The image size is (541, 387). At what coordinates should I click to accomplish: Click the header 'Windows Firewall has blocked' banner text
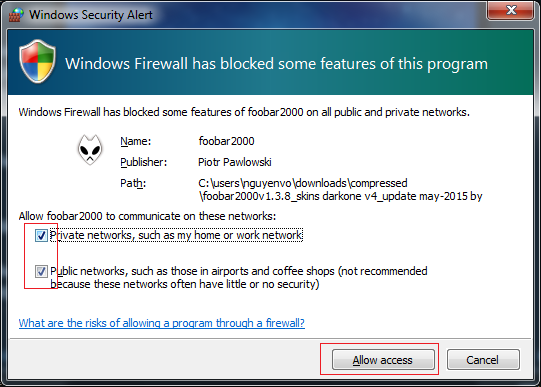pos(276,64)
